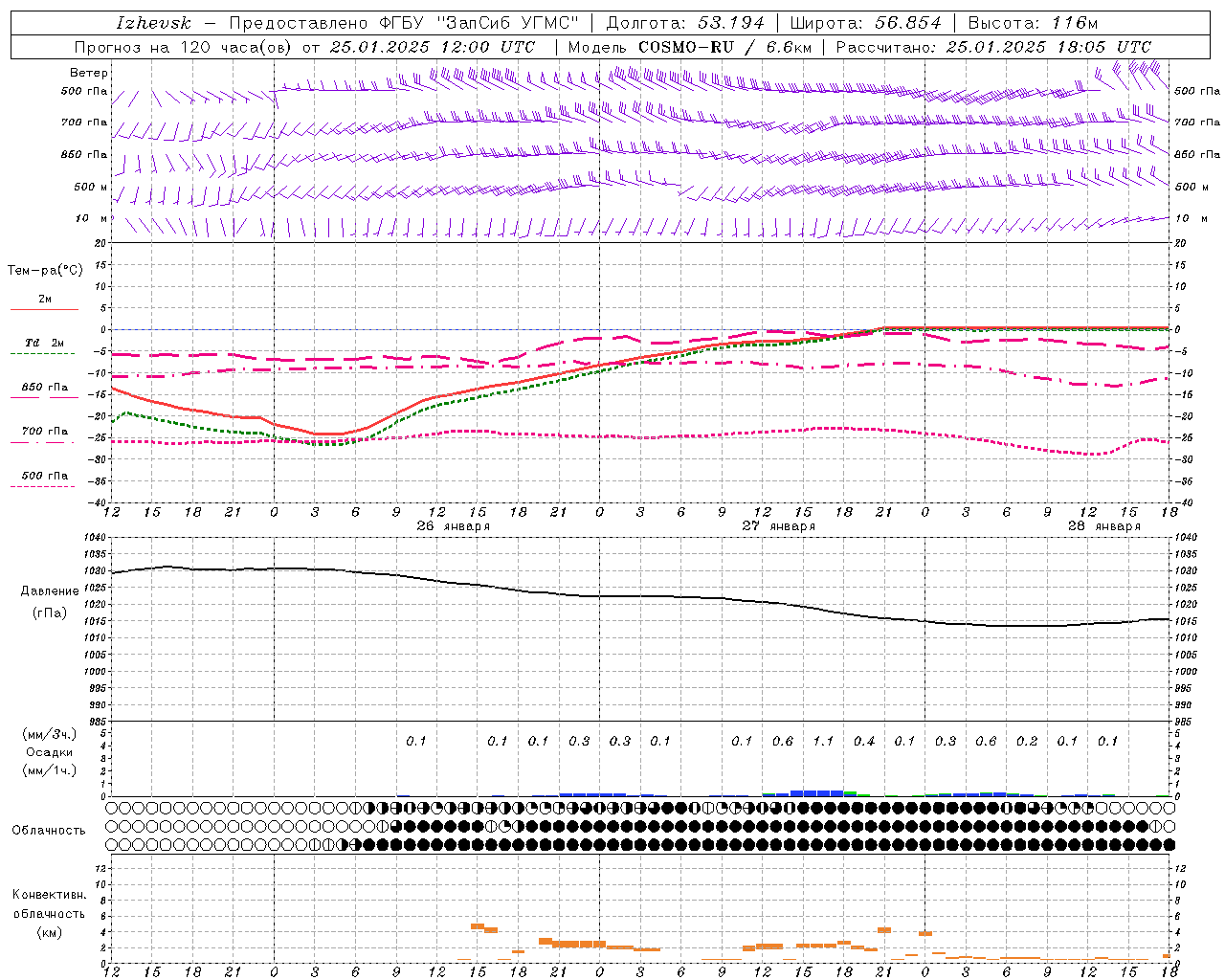Click the Конвективн. convective cloud label
This screenshot has width=1225, height=980.
pyautogui.click(x=49, y=895)
